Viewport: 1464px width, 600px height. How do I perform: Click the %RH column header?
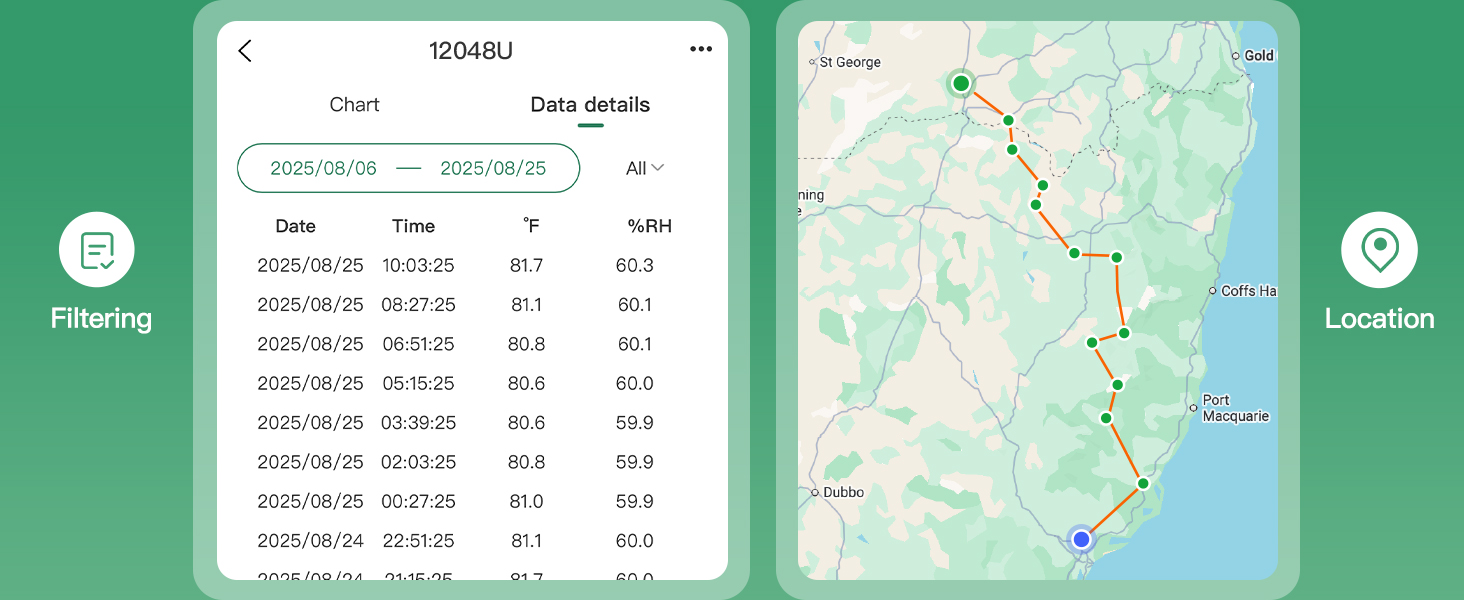click(649, 226)
